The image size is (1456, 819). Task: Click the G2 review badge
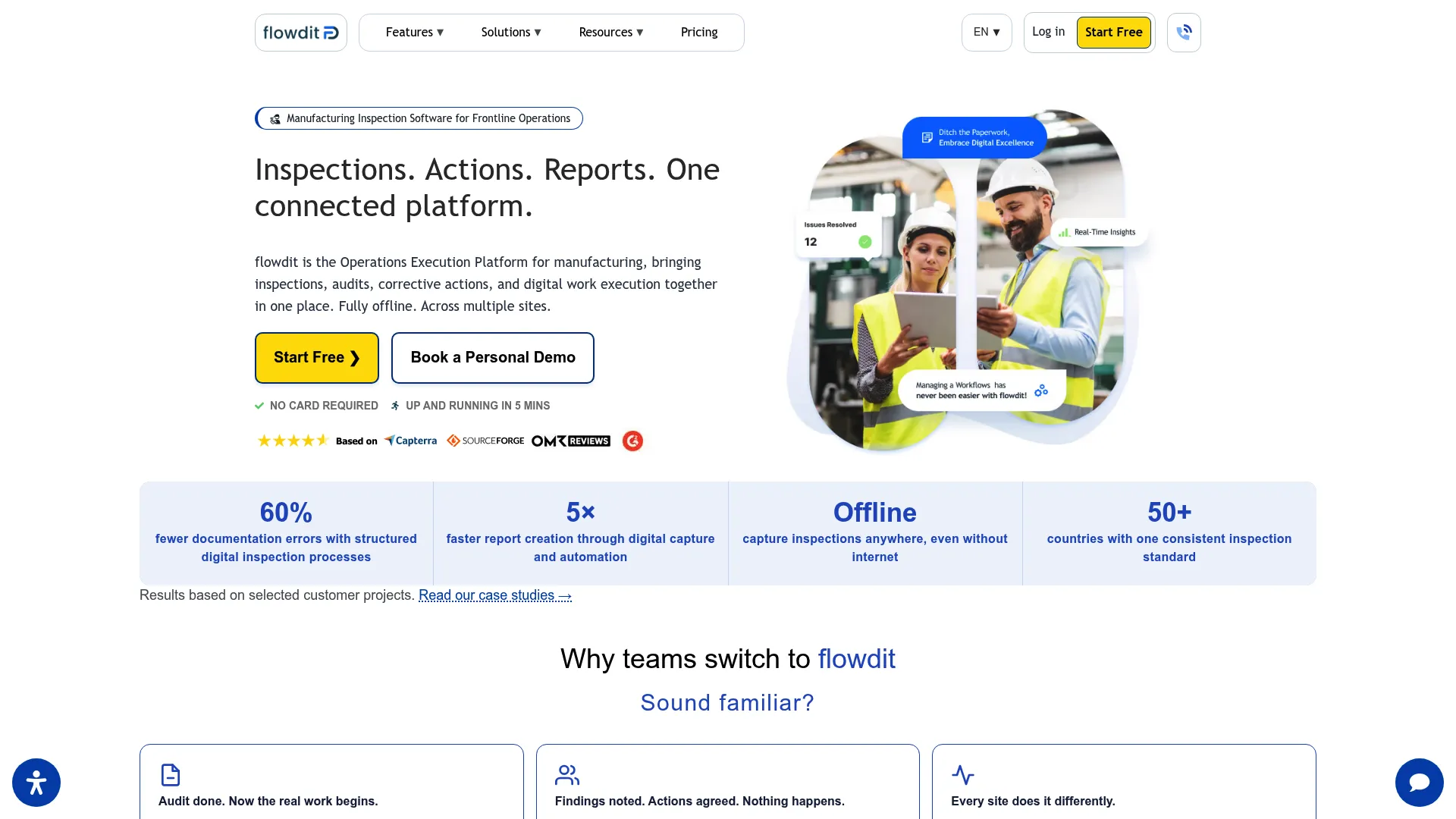[632, 441]
